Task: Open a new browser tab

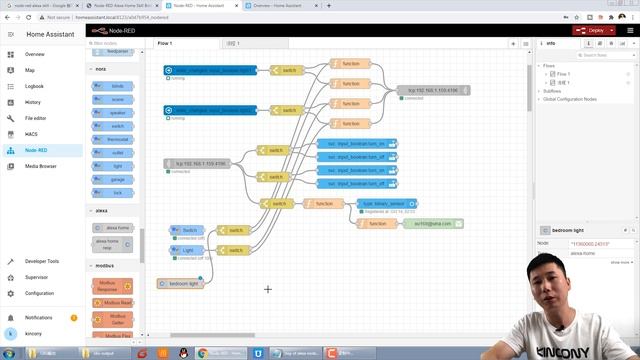Action: 329,6
